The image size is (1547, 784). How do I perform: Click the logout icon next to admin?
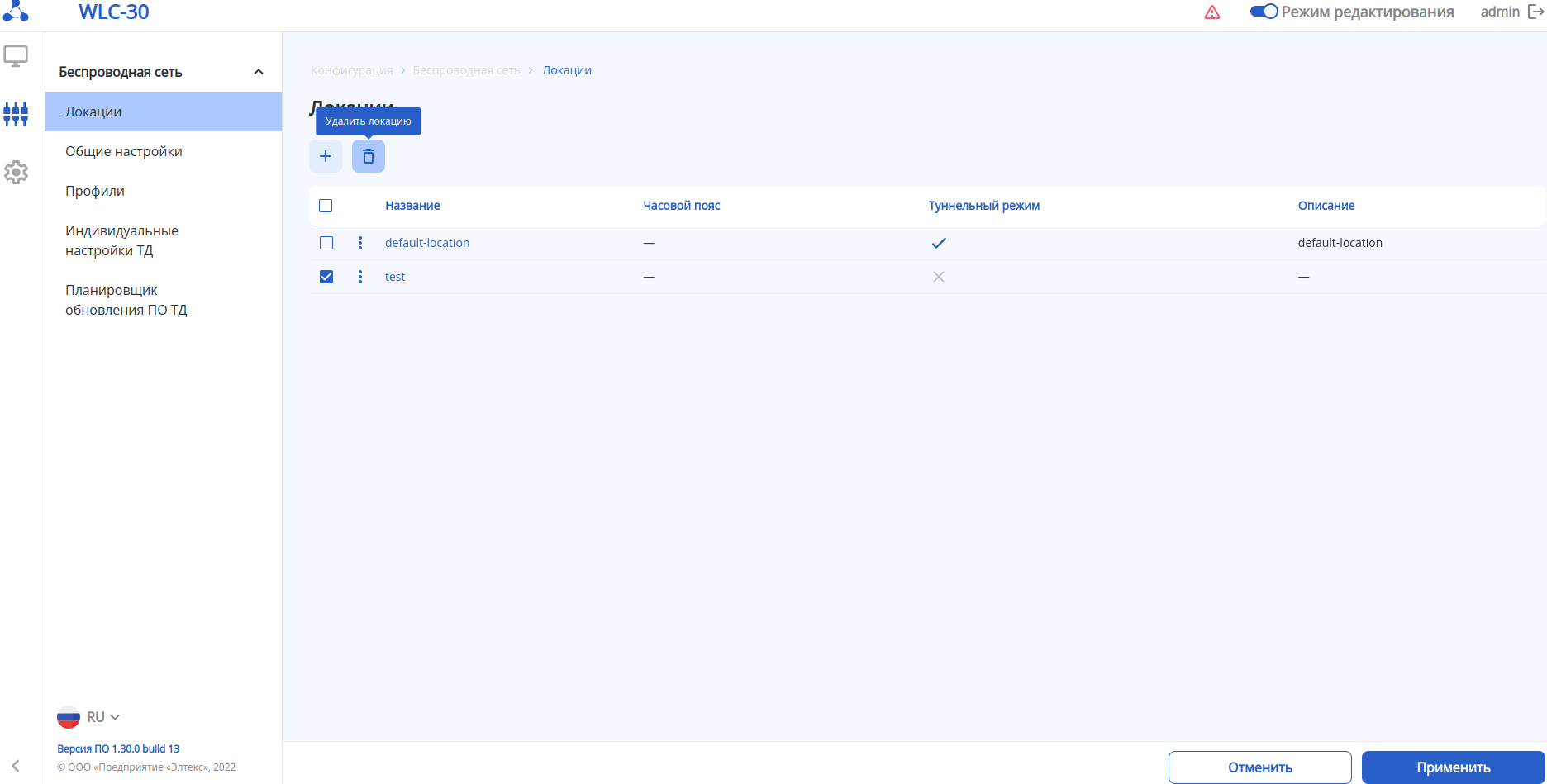(1535, 12)
